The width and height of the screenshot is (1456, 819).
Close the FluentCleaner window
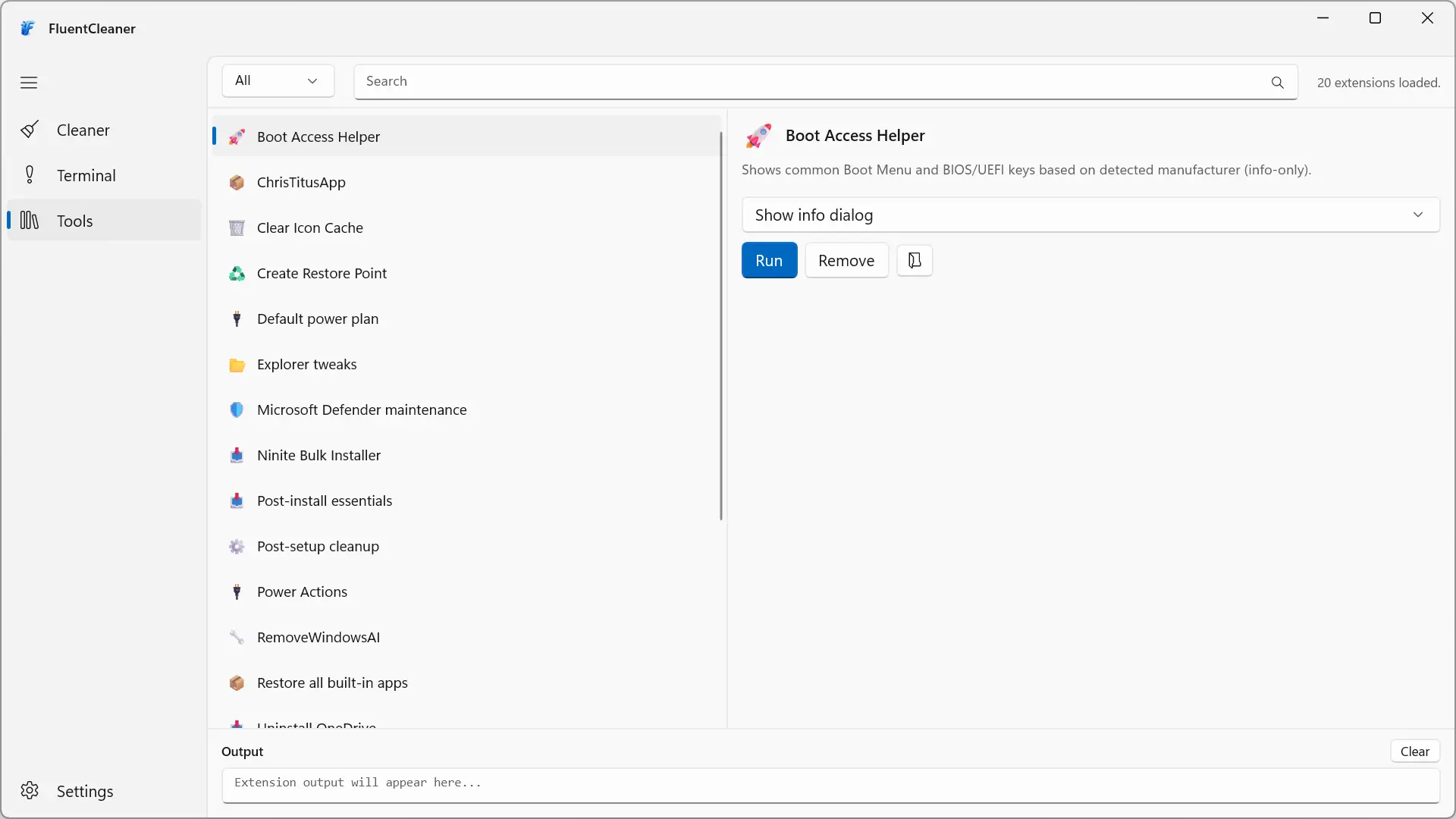coord(1427,18)
